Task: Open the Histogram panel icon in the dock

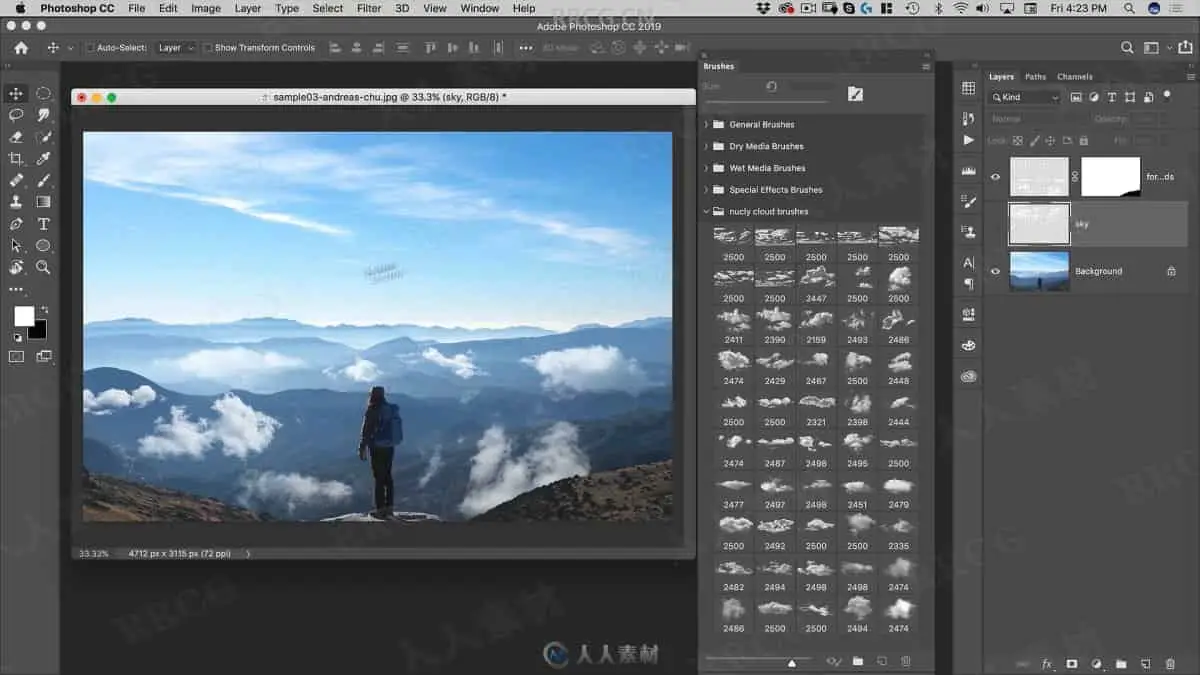Action: (968, 171)
